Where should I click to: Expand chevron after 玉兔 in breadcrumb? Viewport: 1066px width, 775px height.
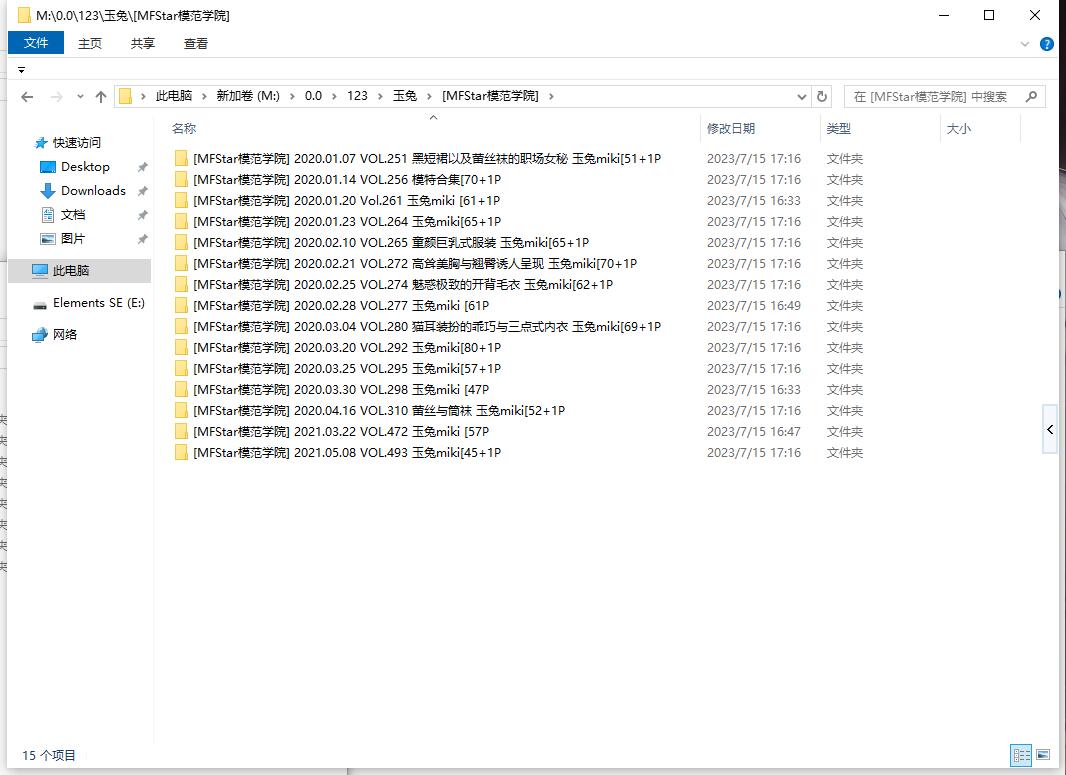pos(430,97)
